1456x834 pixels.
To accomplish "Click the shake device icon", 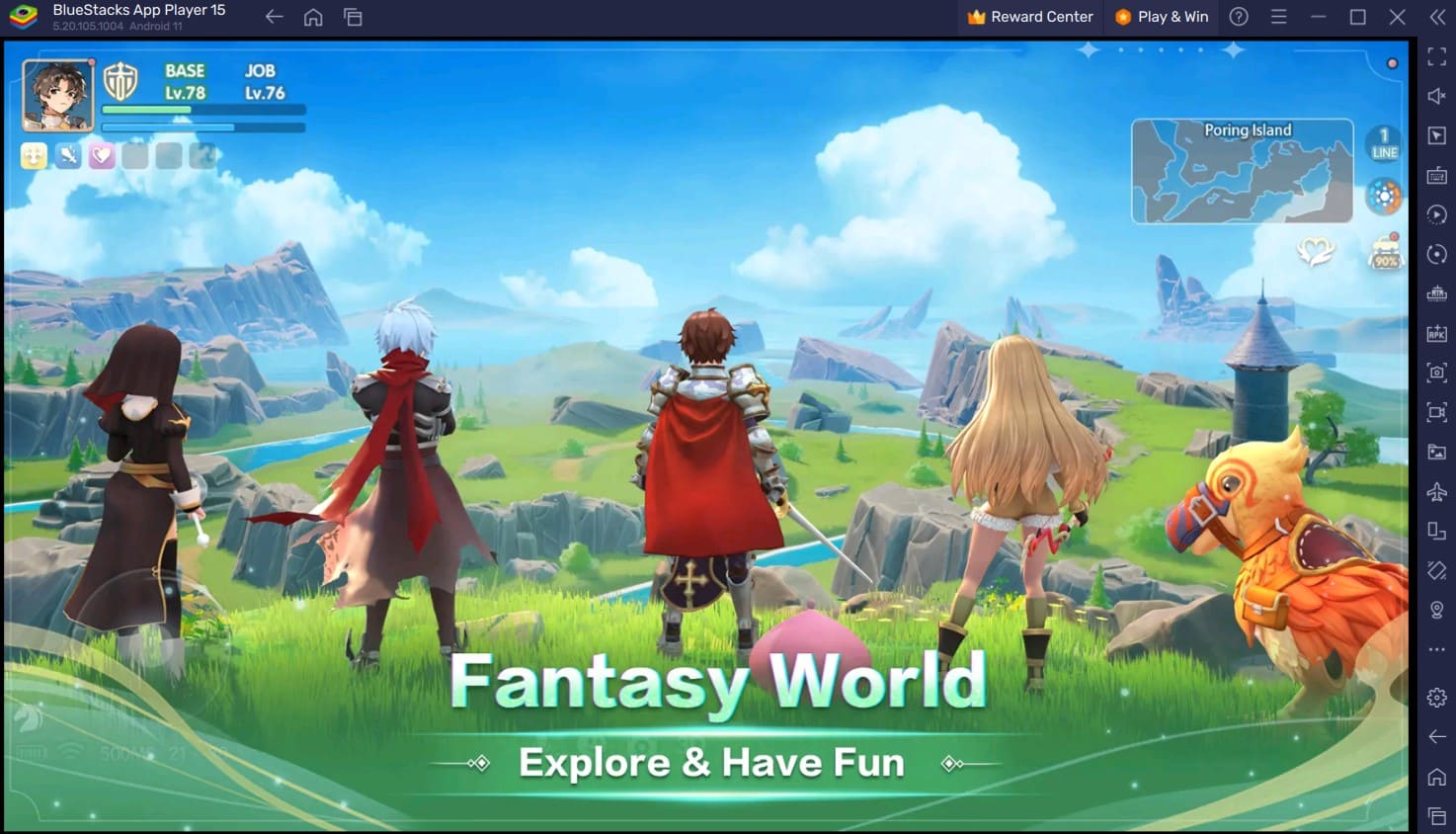I will [x=1437, y=570].
